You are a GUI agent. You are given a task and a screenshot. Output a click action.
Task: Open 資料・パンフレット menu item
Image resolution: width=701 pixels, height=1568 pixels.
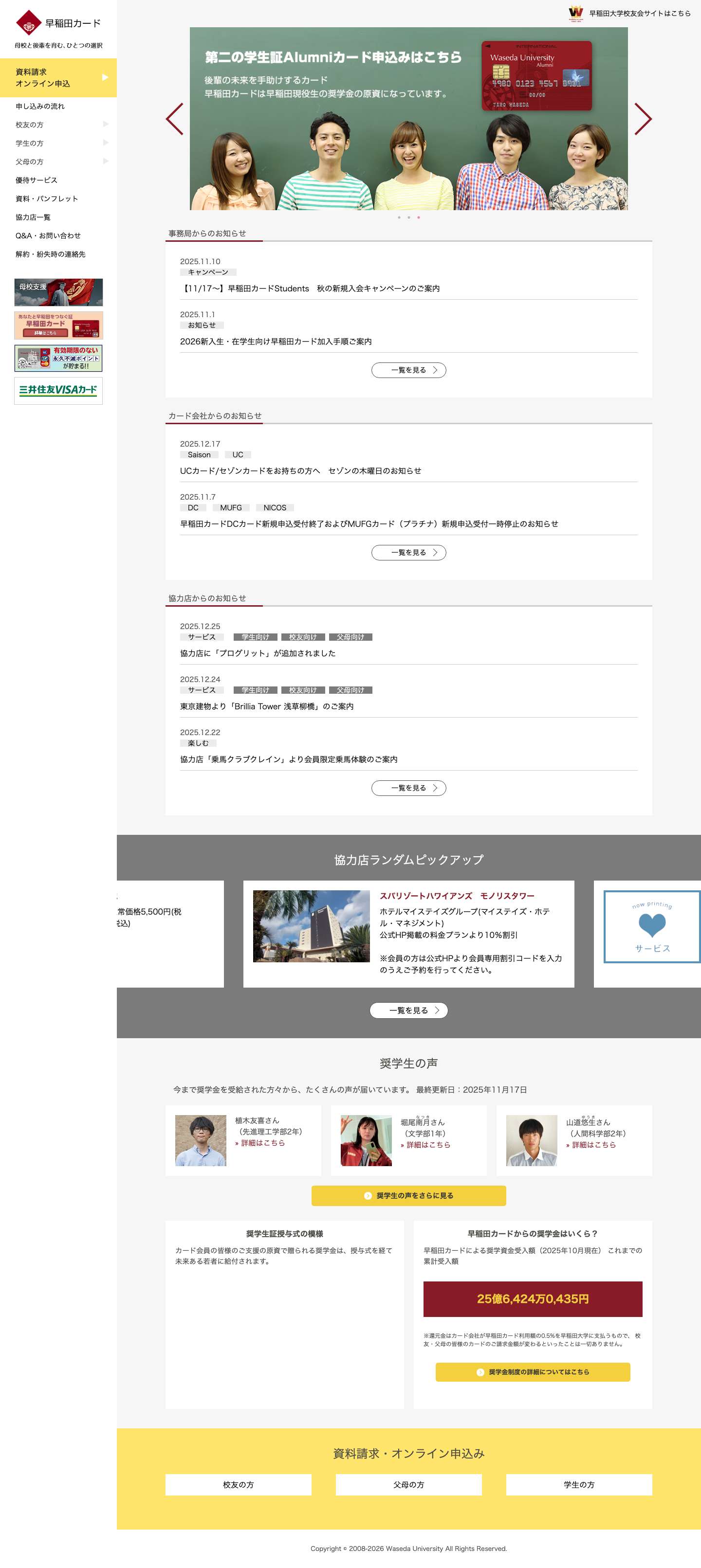(47, 198)
